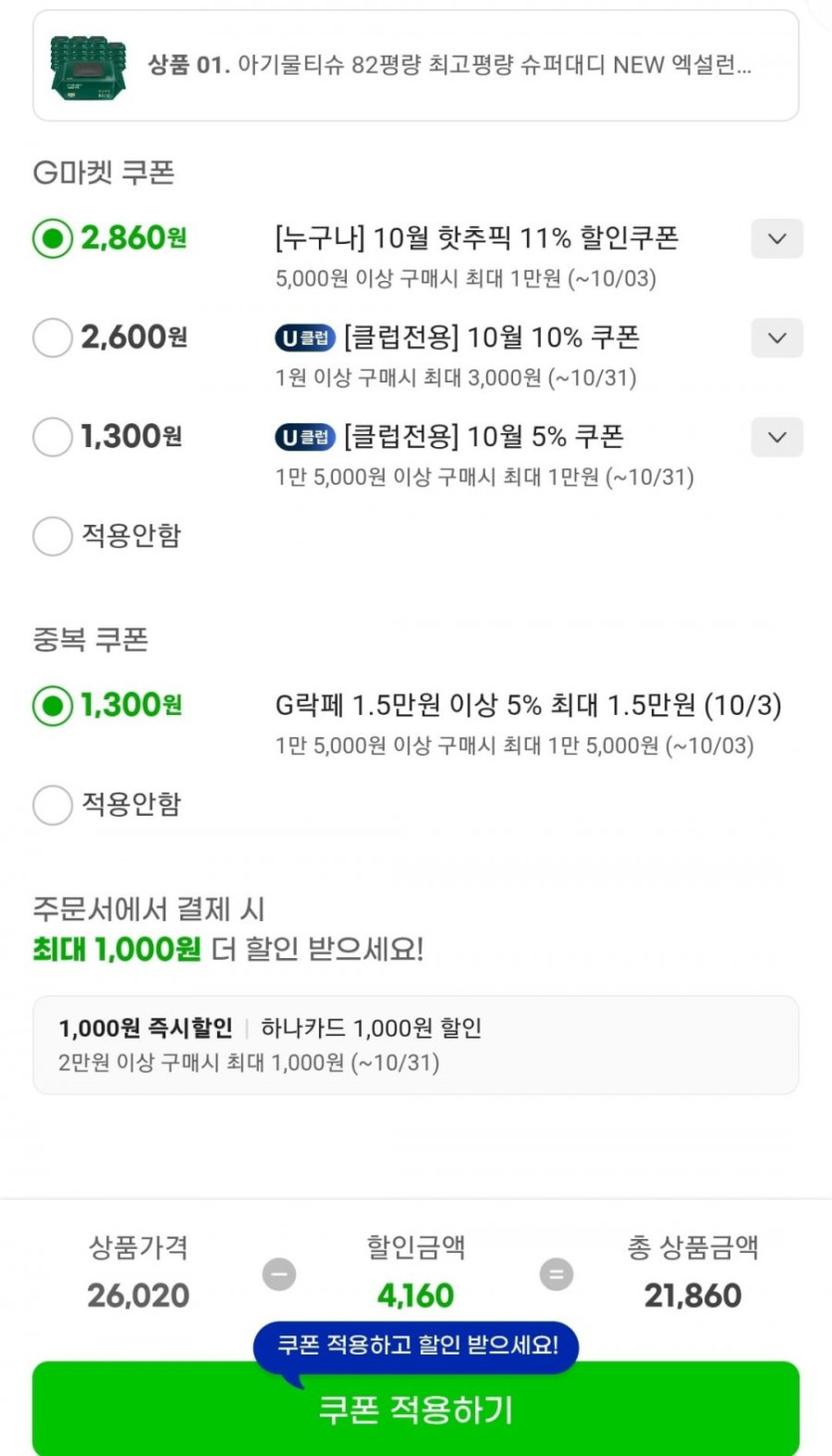The image size is (832, 1456).
Task: Click the equals sign icon in price summary
Action: tap(556, 1274)
